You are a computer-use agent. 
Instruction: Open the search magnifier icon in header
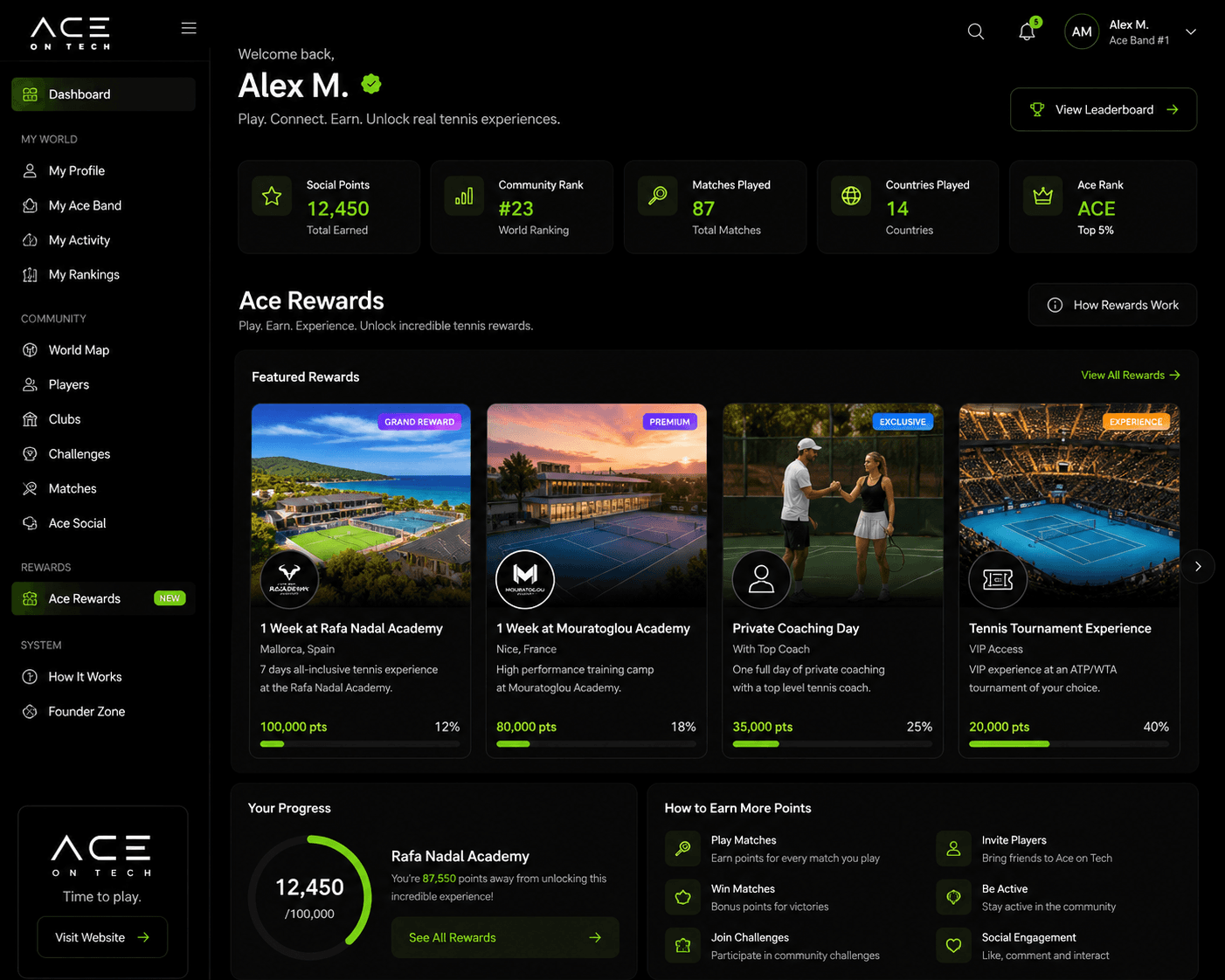tap(976, 31)
